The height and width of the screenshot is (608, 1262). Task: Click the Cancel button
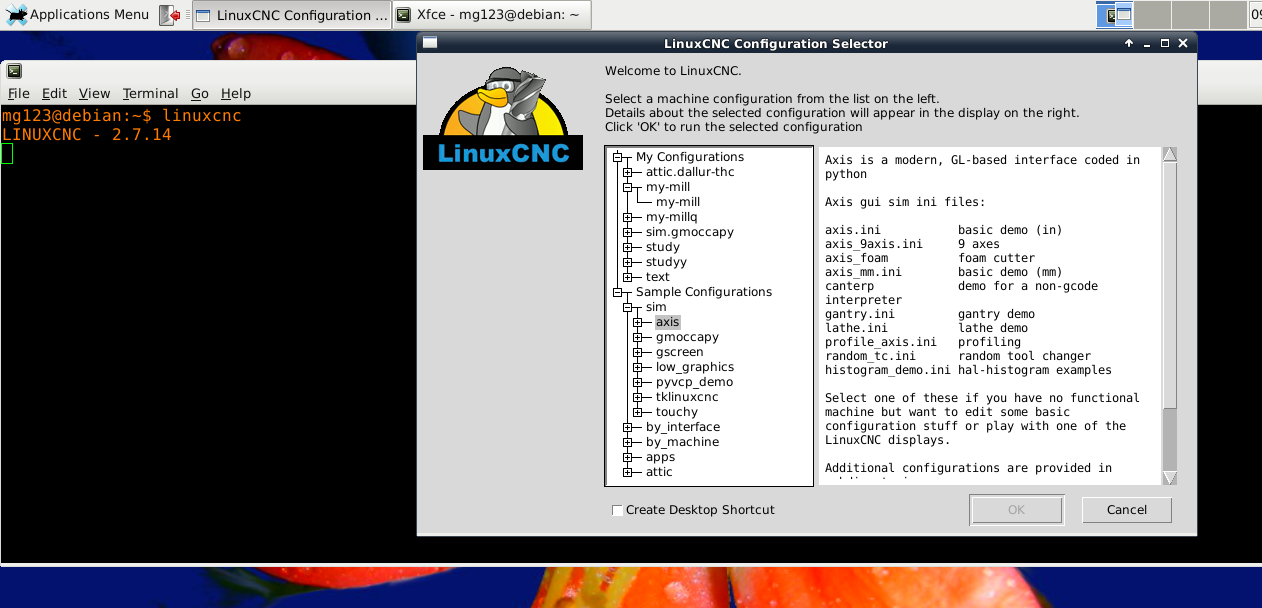coord(1127,510)
